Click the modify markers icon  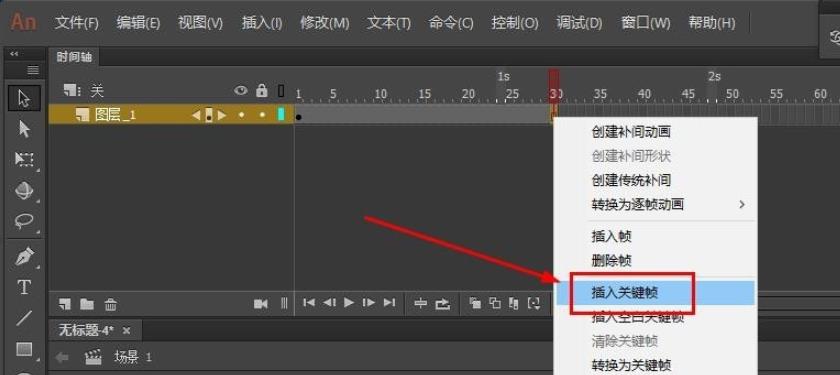[534, 303]
